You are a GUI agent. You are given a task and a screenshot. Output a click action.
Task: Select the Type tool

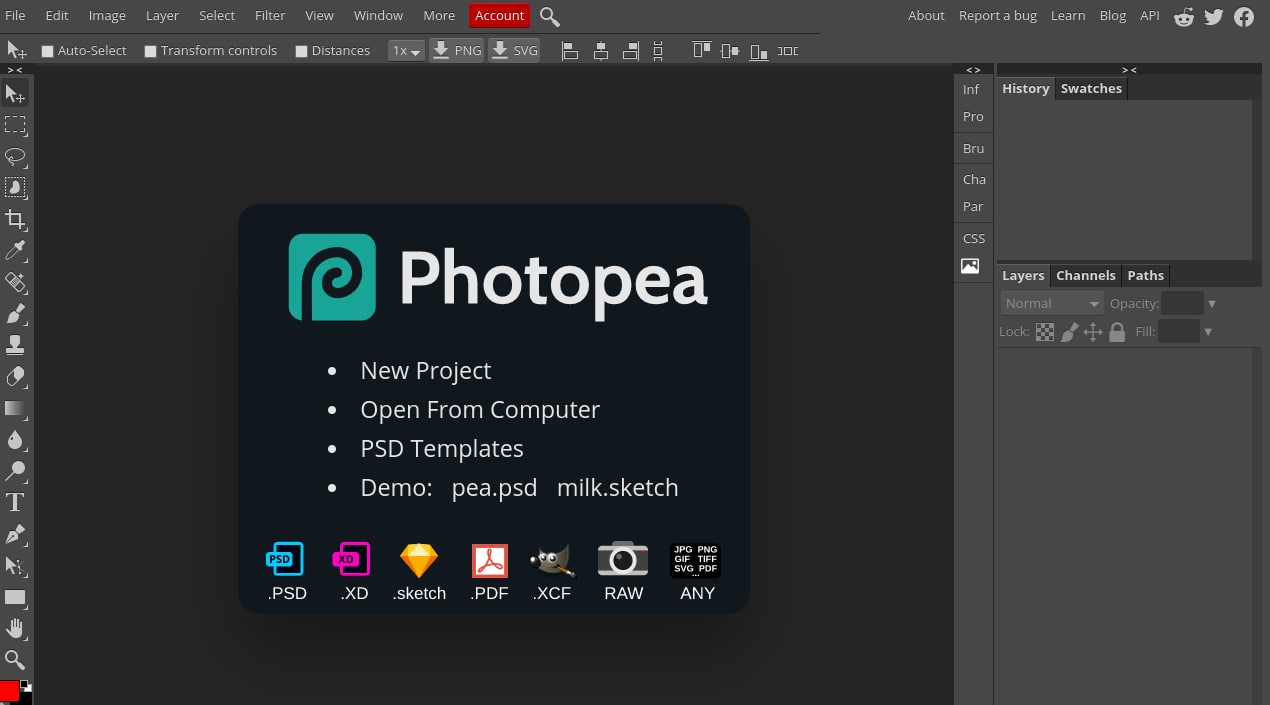point(15,503)
